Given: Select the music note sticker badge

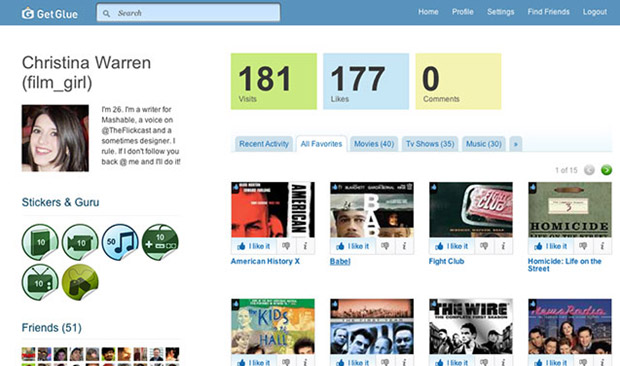Looking at the screenshot, I should point(120,242).
